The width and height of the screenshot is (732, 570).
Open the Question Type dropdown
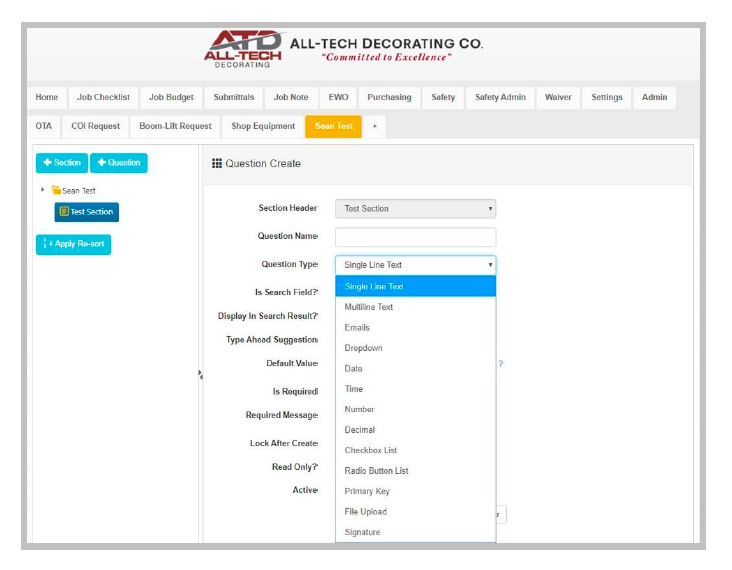(x=415, y=265)
